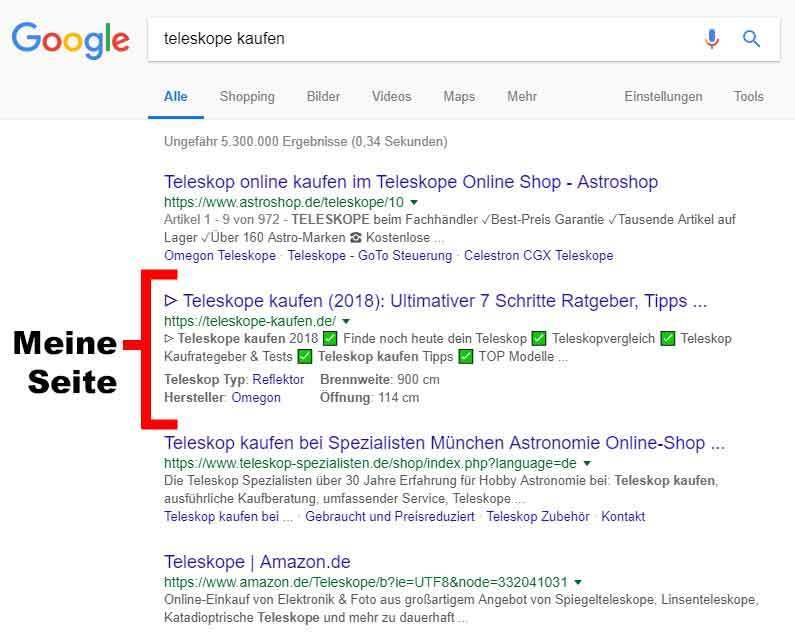
Task: Open the Videos tab
Action: click(x=391, y=96)
